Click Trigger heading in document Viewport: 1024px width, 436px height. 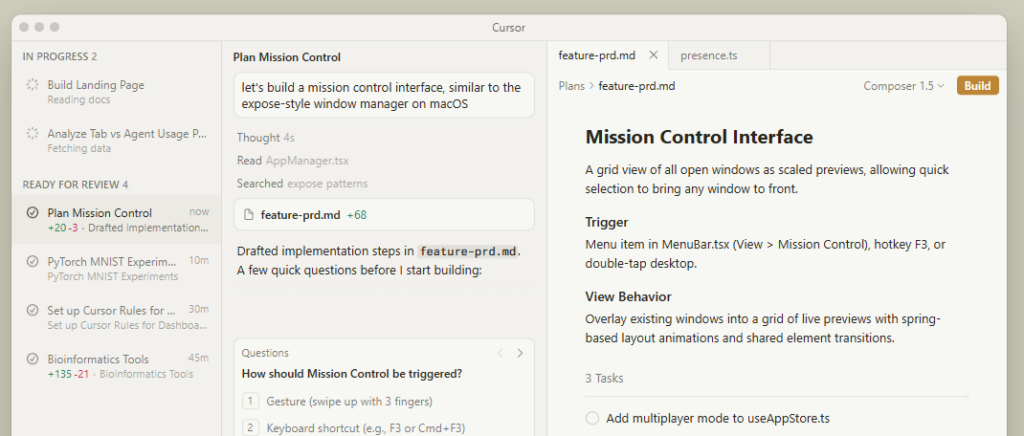pyautogui.click(x=607, y=222)
